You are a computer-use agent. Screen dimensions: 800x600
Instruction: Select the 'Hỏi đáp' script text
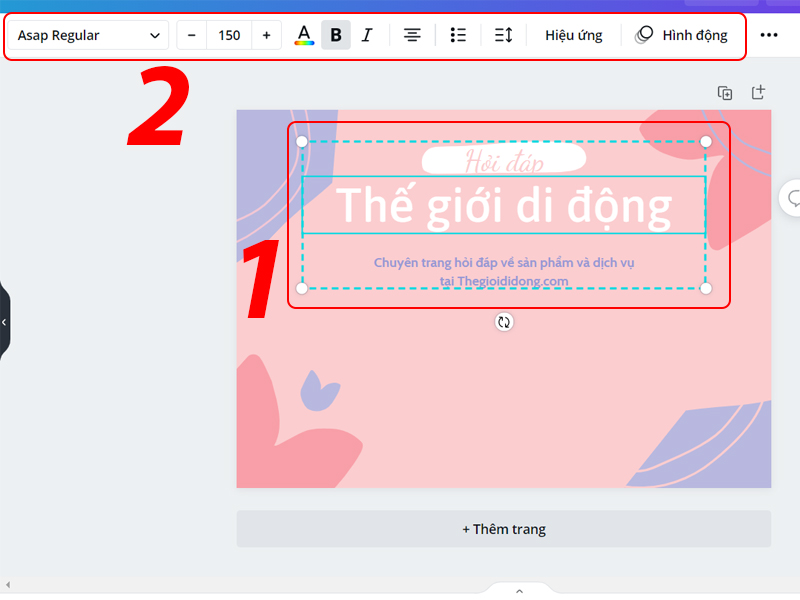pyautogui.click(x=504, y=160)
